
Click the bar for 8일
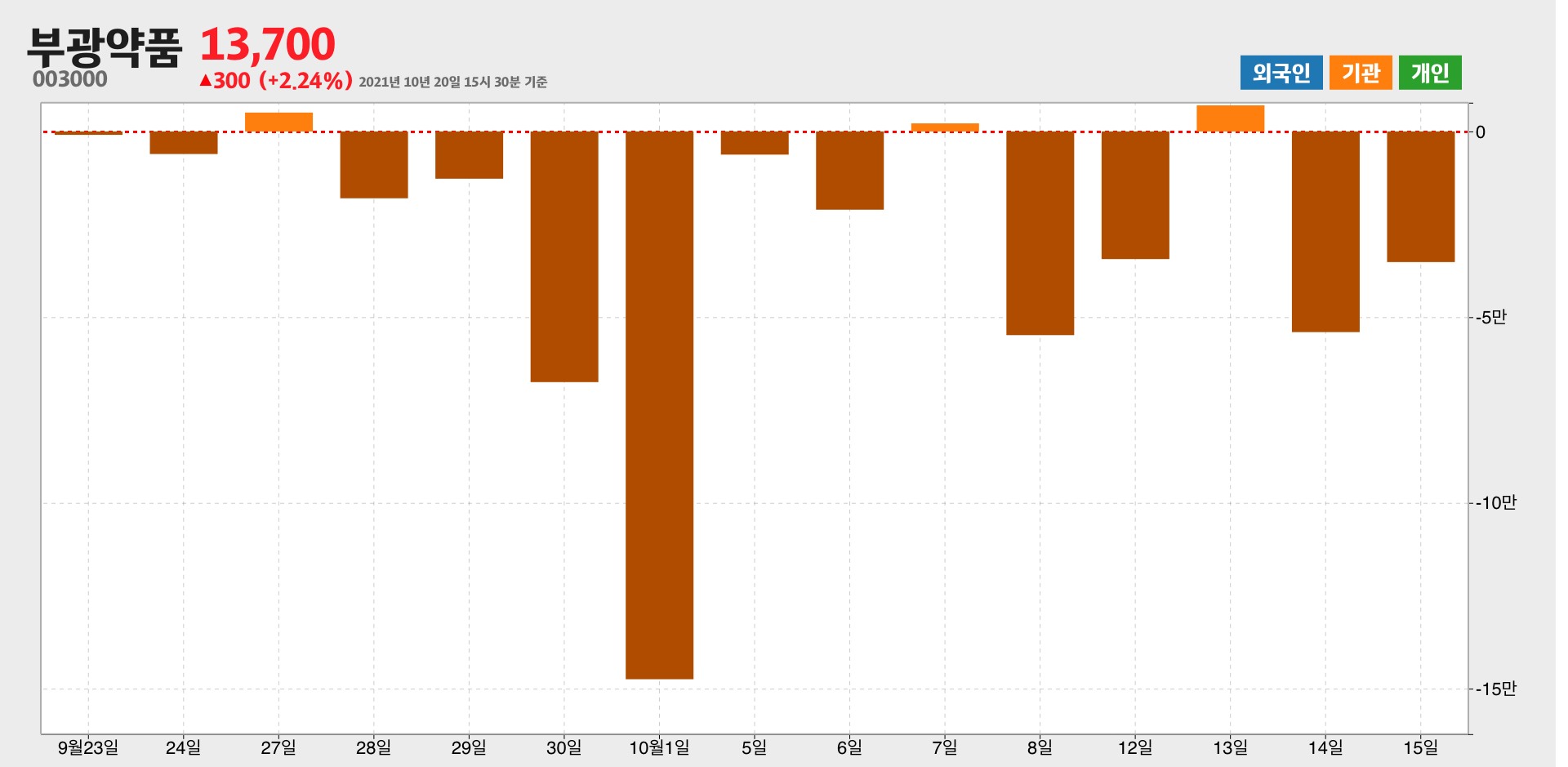[x=1040, y=233]
